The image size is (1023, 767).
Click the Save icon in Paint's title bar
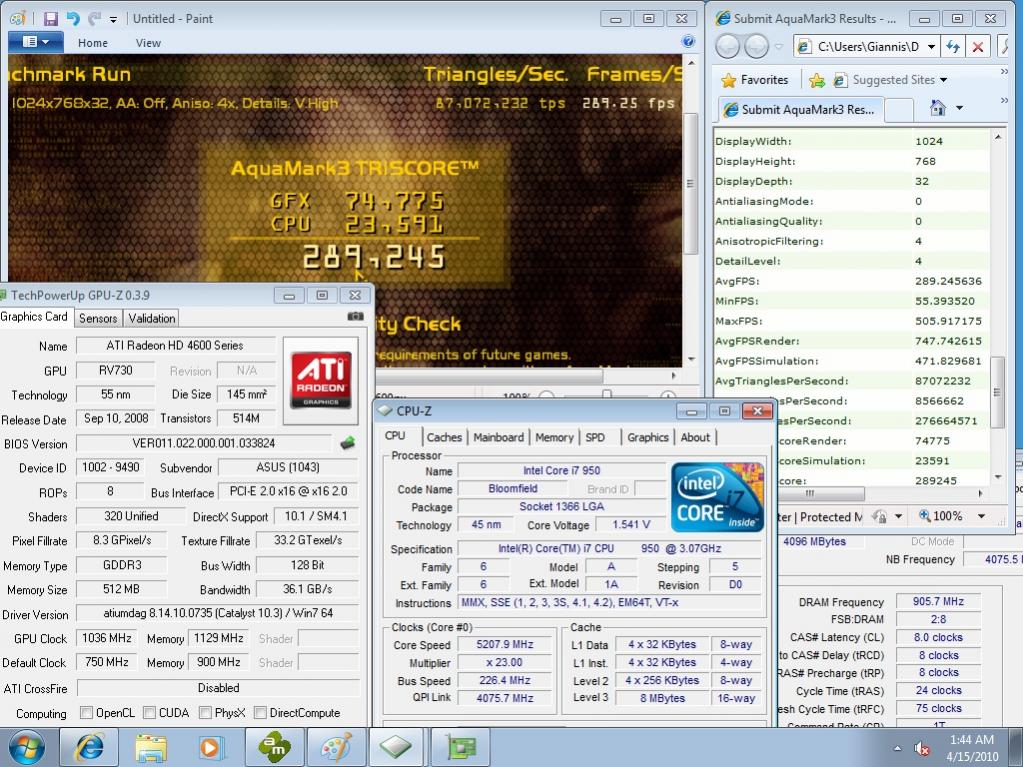click(50, 18)
